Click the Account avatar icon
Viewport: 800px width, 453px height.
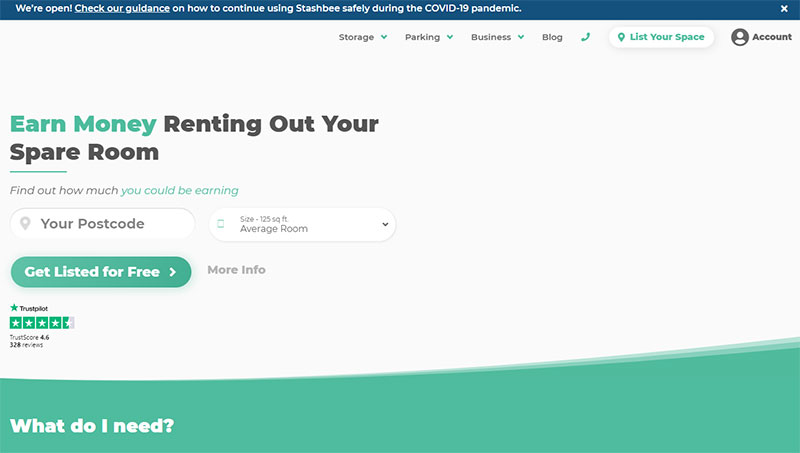pyautogui.click(x=740, y=37)
